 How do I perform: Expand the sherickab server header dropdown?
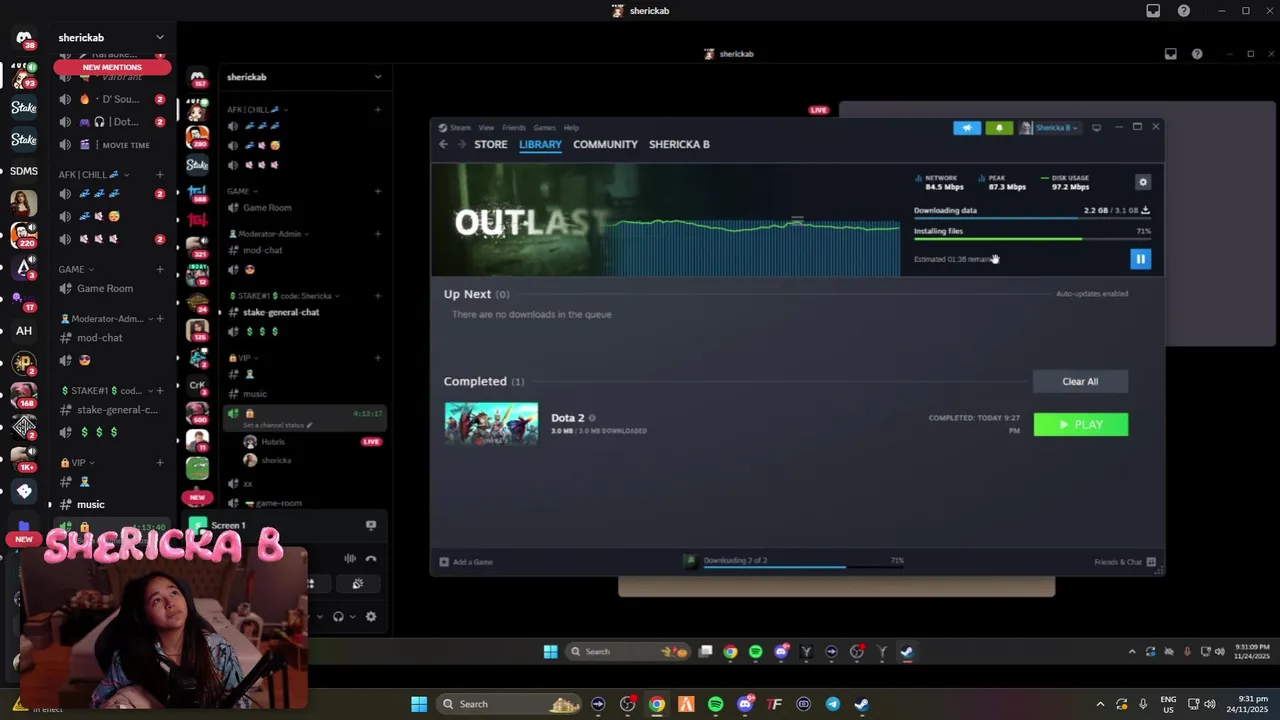(x=159, y=37)
